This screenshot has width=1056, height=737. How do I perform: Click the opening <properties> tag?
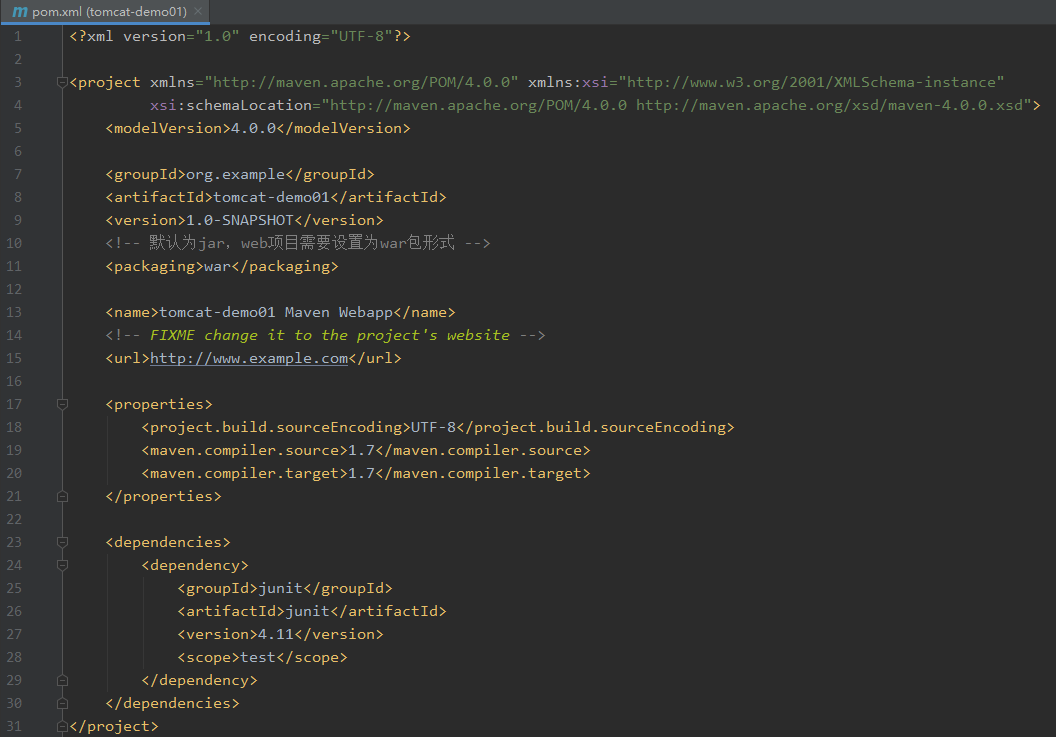tap(159, 404)
